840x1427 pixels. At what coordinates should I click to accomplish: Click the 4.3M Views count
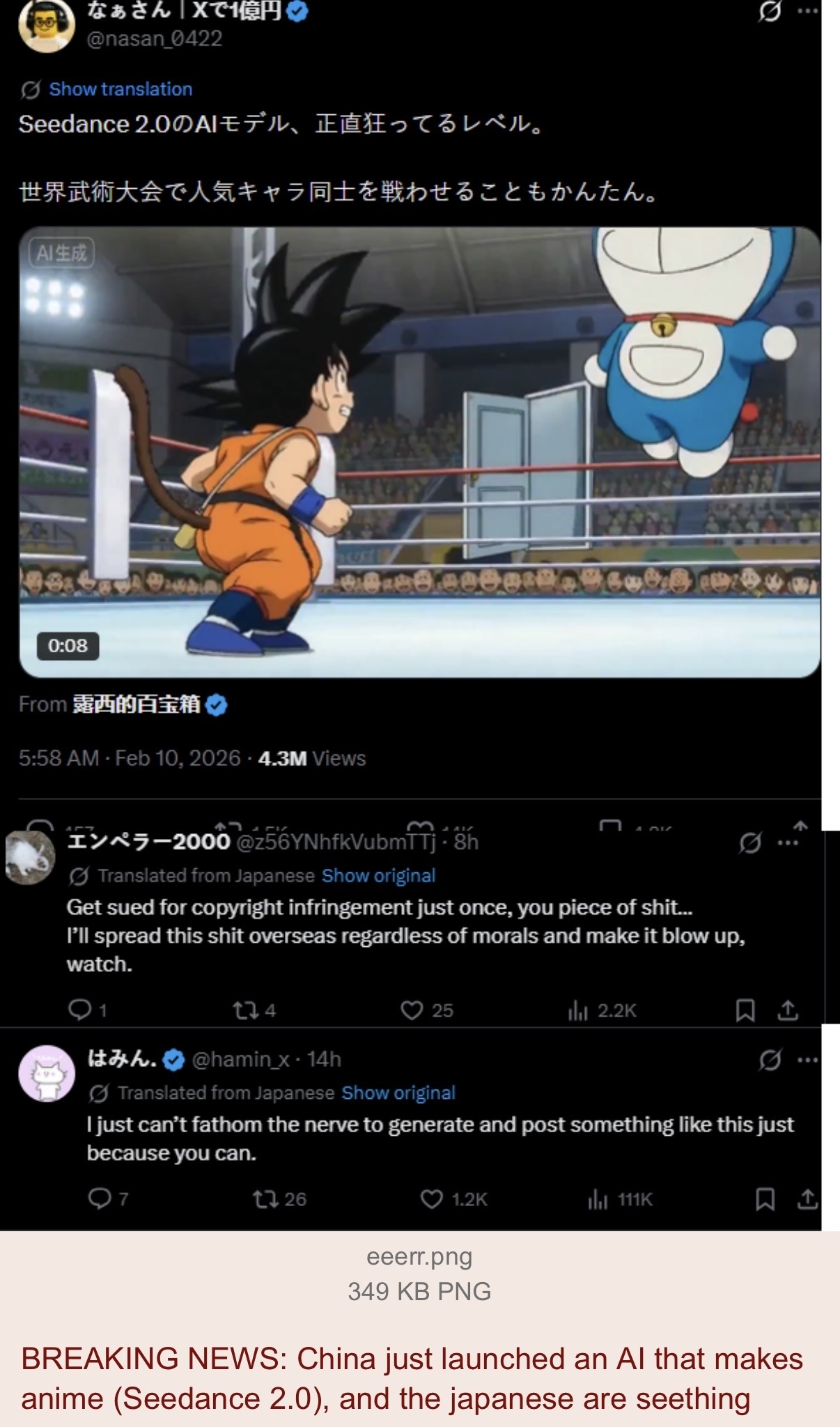tap(311, 758)
